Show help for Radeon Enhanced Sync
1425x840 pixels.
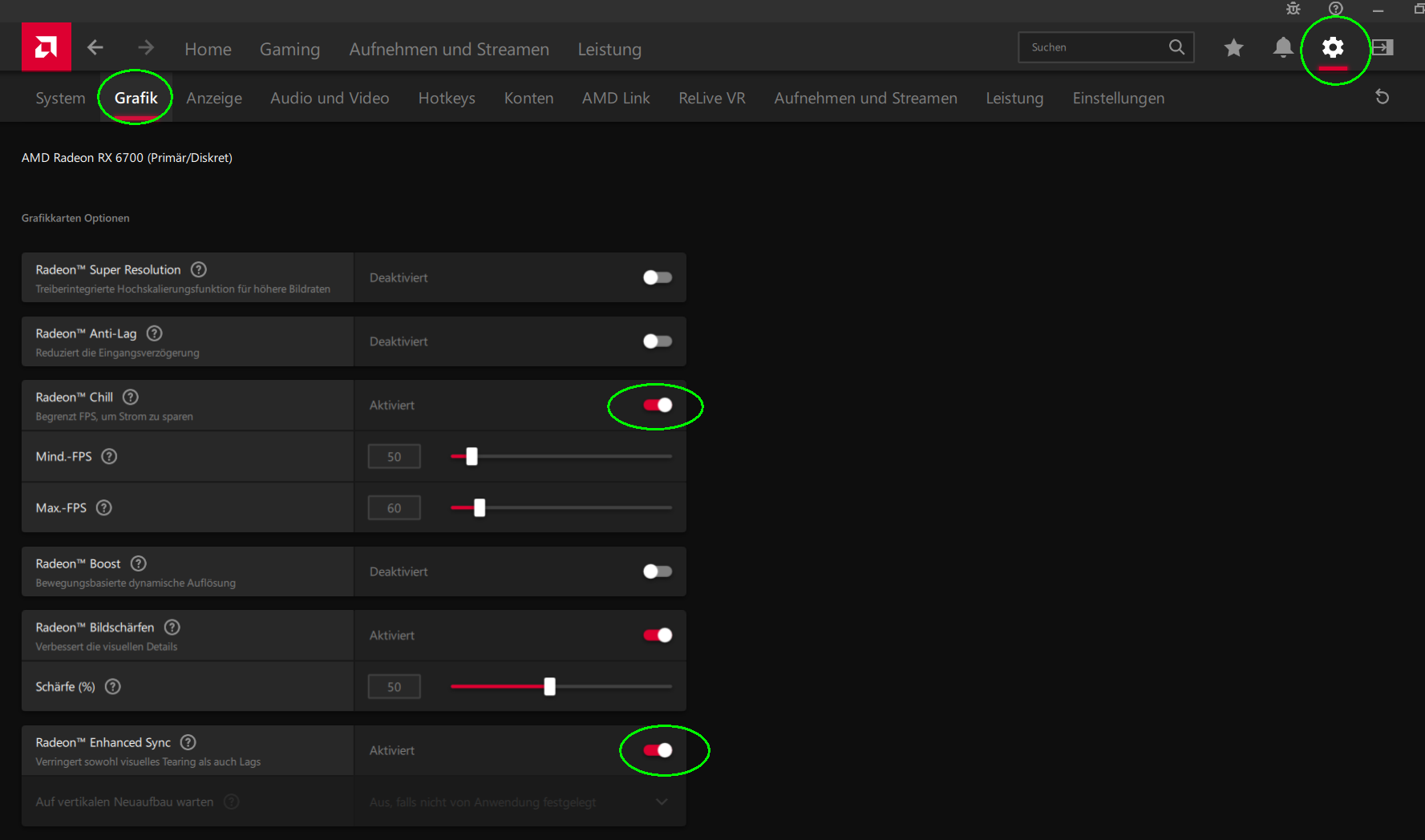(x=188, y=742)
